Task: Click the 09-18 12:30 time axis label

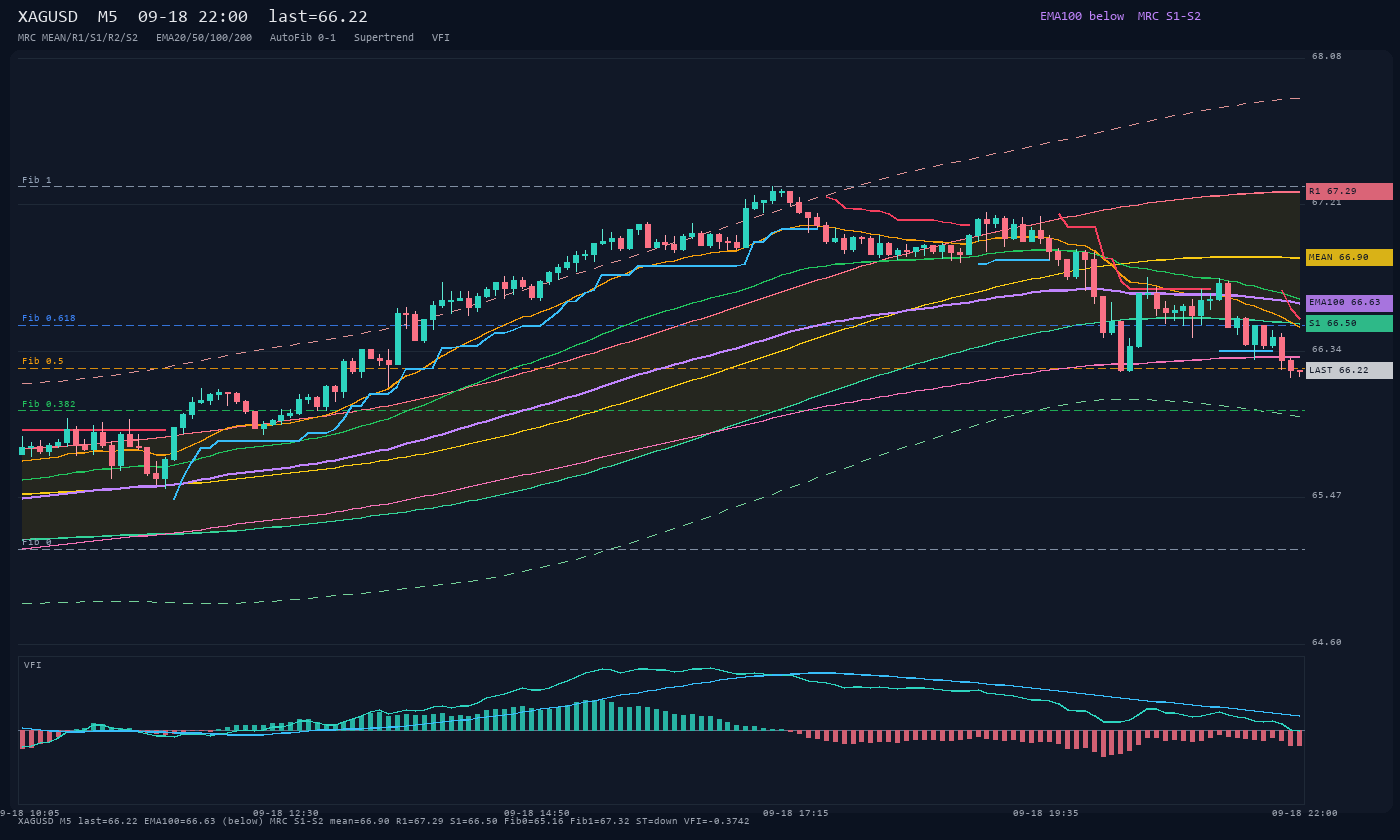Action: click(286, 813)
